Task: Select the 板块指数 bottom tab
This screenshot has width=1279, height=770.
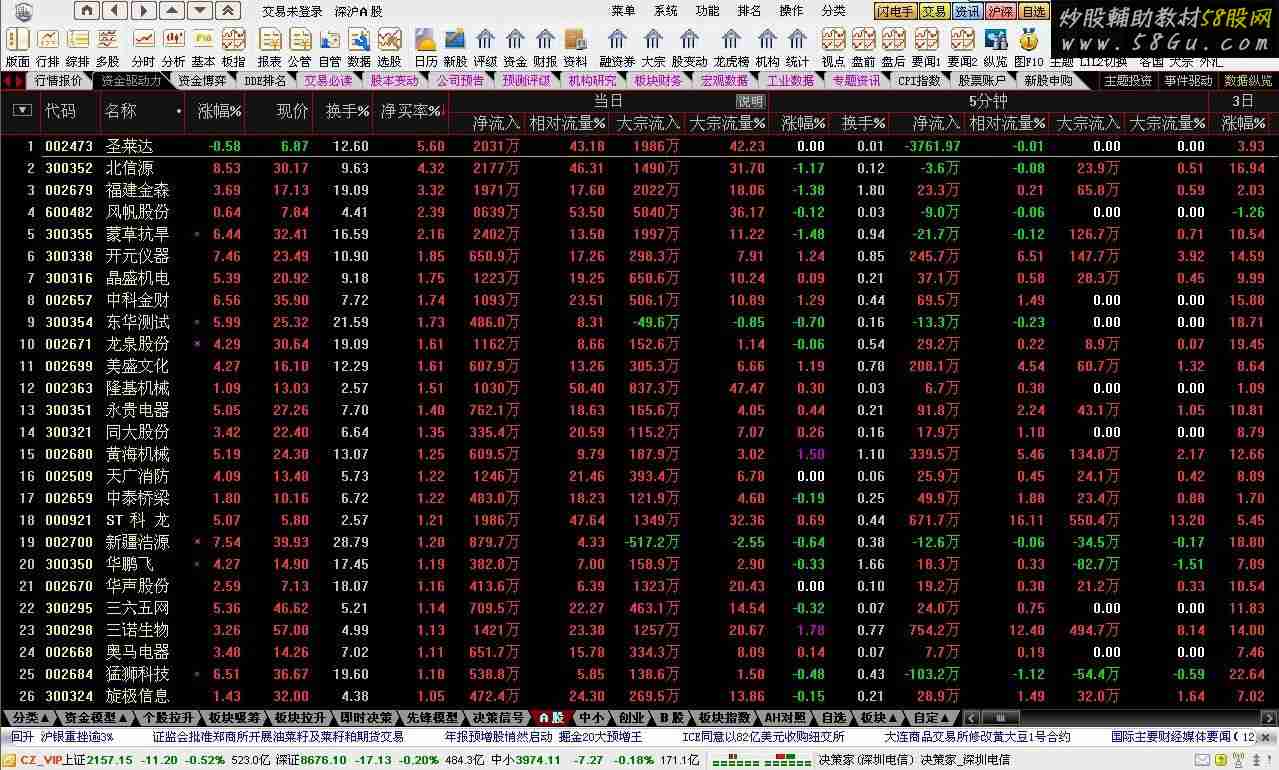Action: coord(724,718)
